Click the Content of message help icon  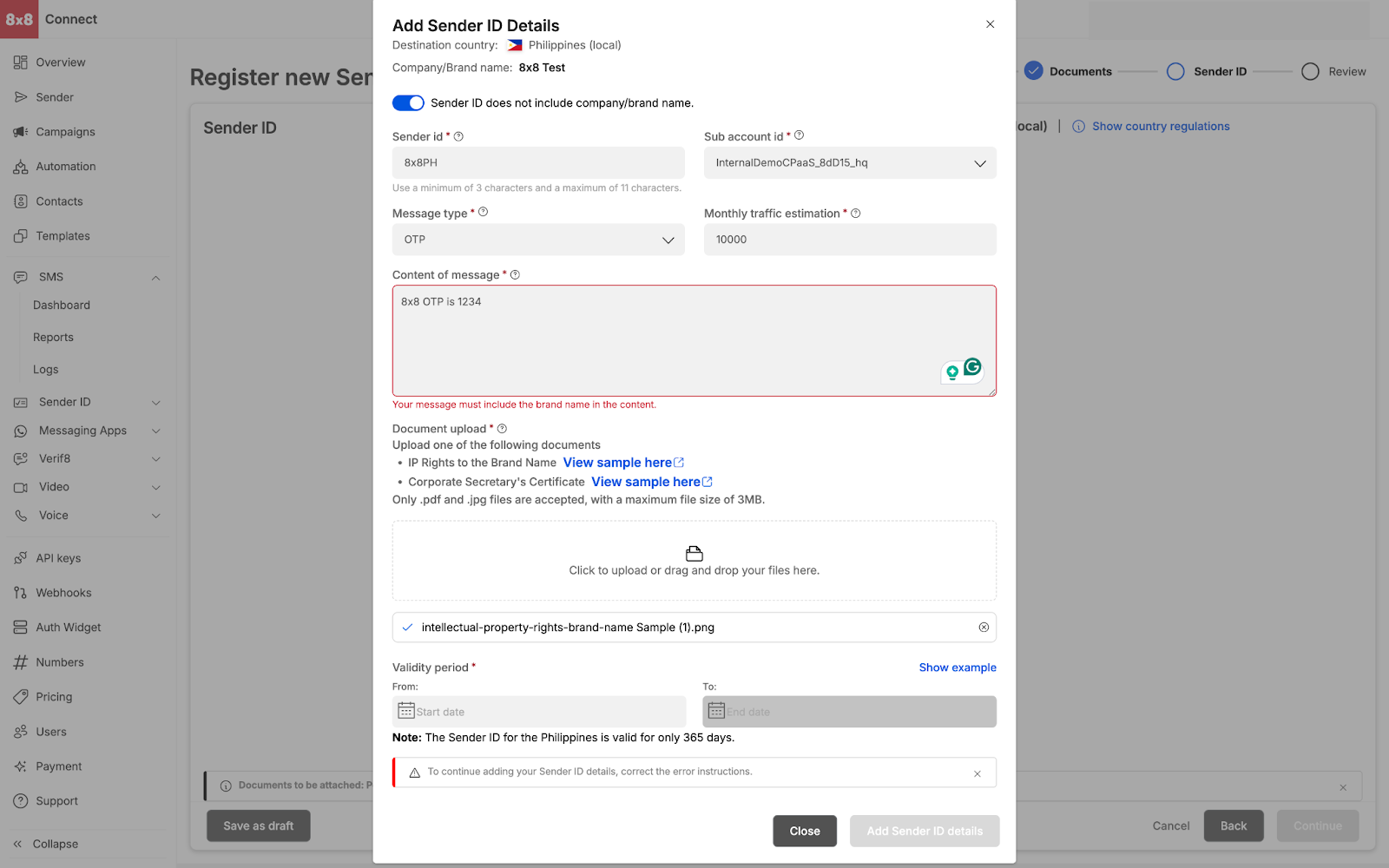click(515, 275)
